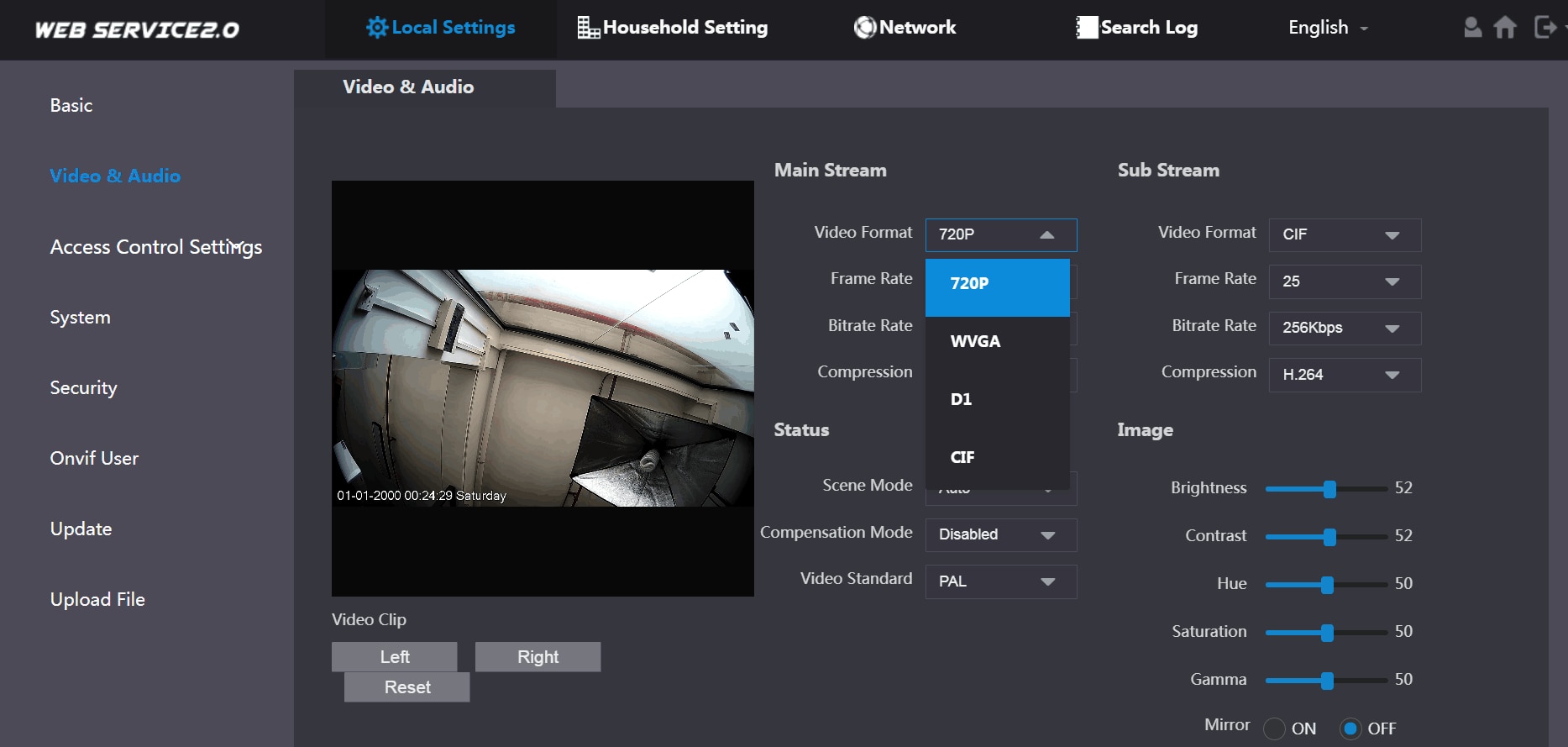Viewport: 1568px width, 747px height.
Task: Choose WVGA from video format list
Action: pos(998,341)
